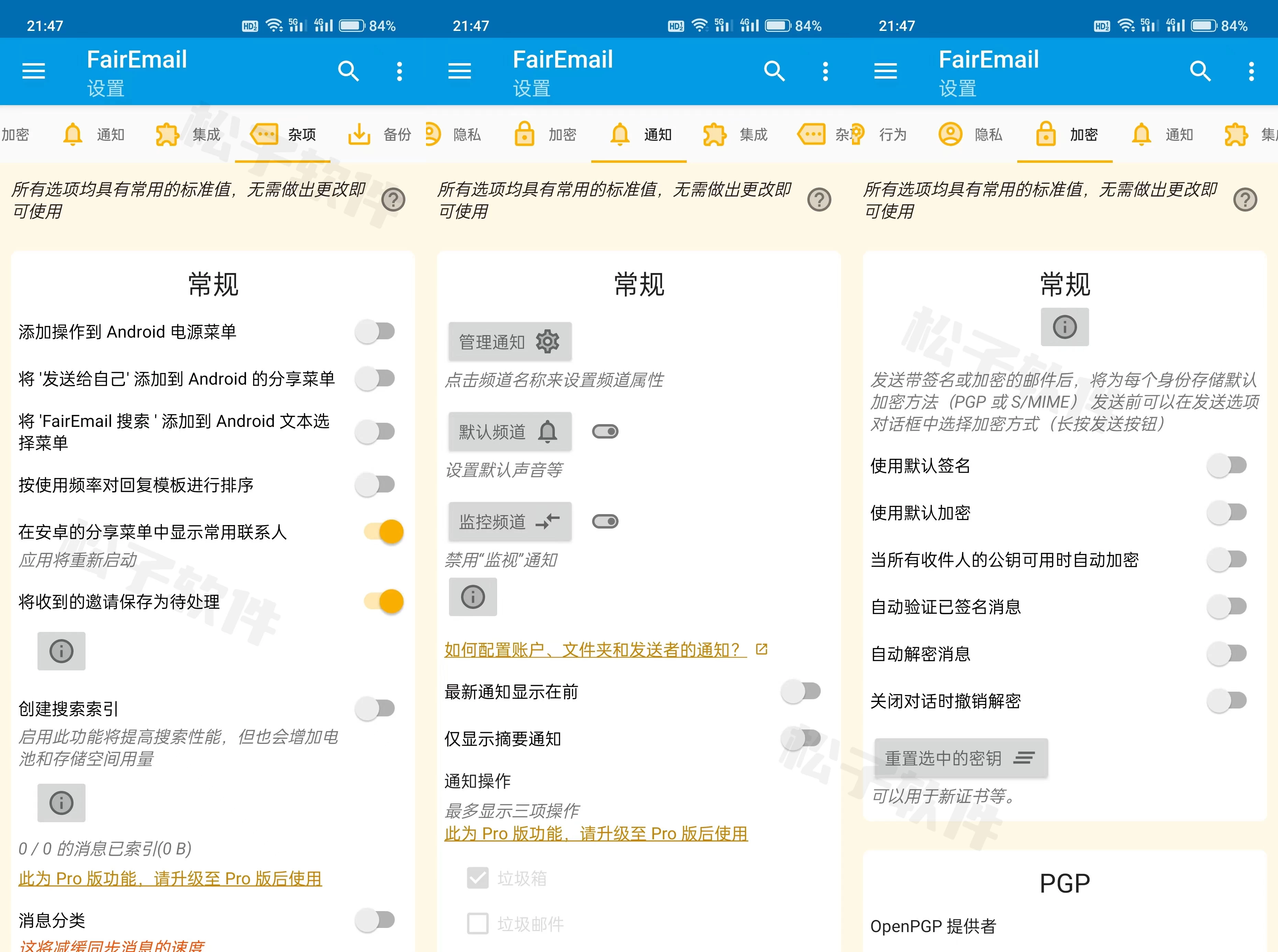This screenshot has height=952, width=1278.
Task: Tap help icon in left screen banner
Action: (393, 200)
